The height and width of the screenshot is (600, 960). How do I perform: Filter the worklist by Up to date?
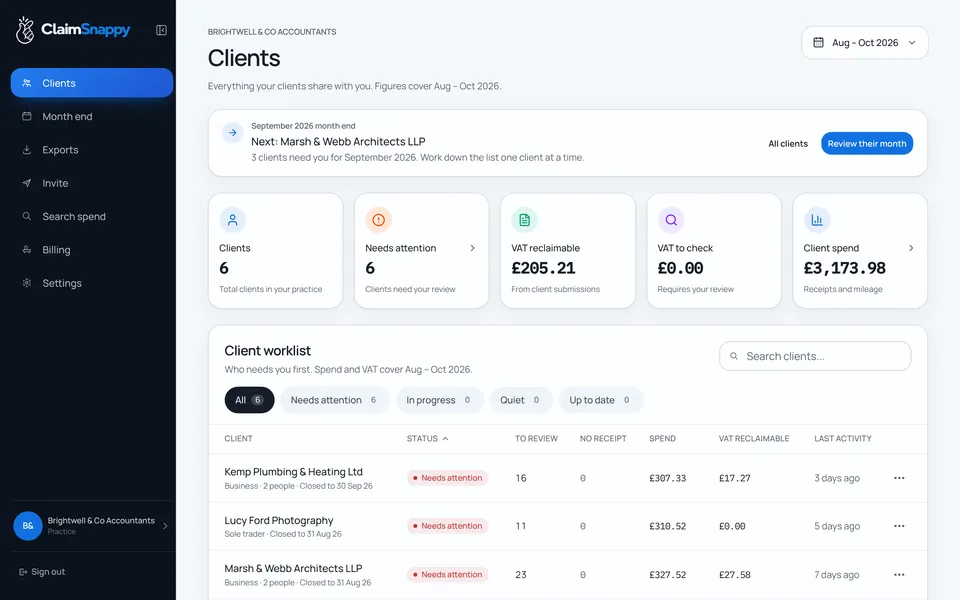pyautogui.click(x=601, y=400)
